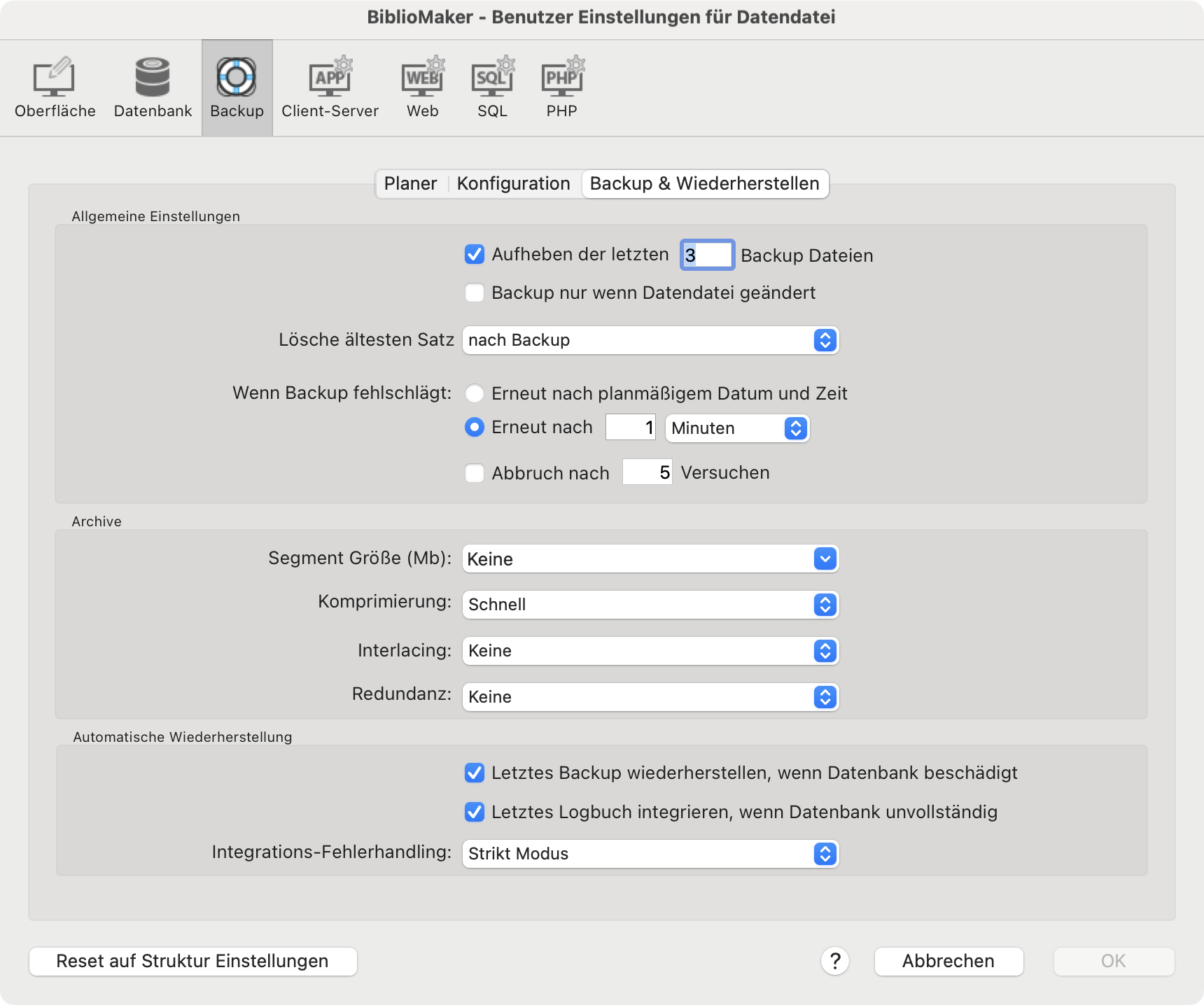Viewport: 1204px width, 1005px height.
Task: Click the 'Wenn Backup fehlschlägt:' label
Action: tap(342, 393)
